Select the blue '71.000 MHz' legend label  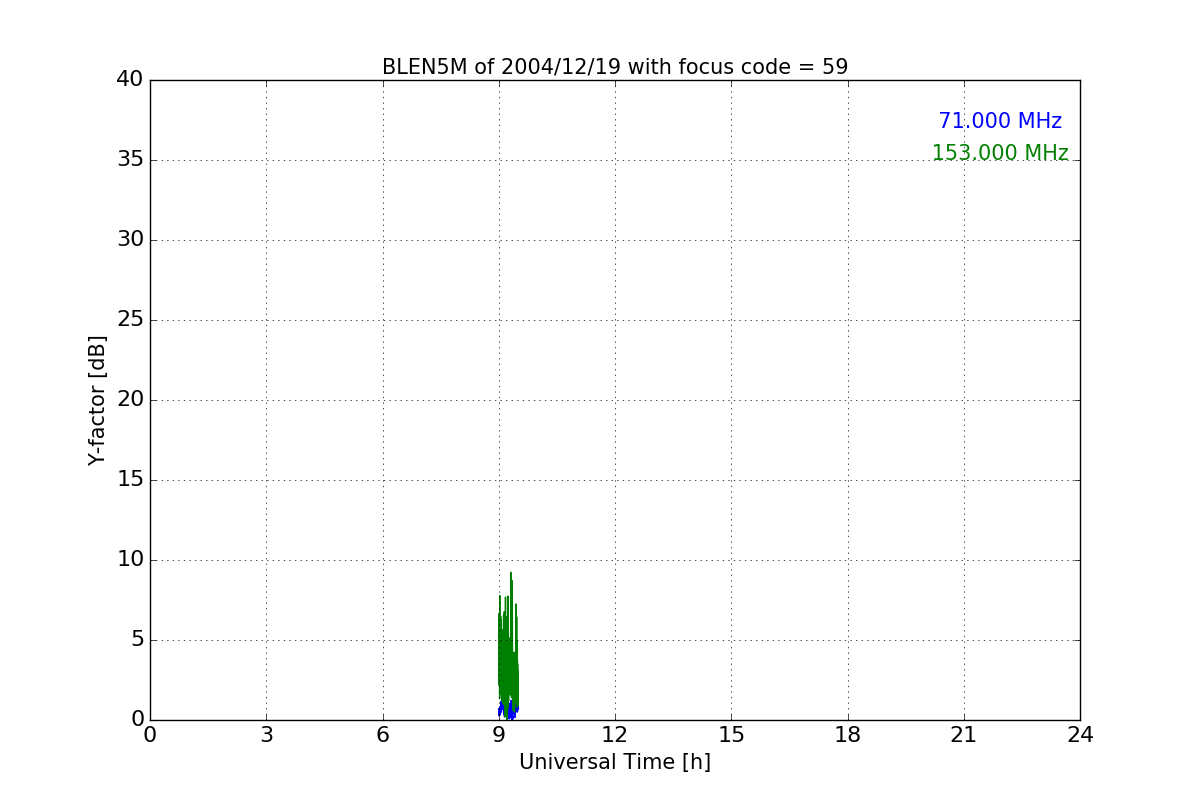pos(1000,121)
